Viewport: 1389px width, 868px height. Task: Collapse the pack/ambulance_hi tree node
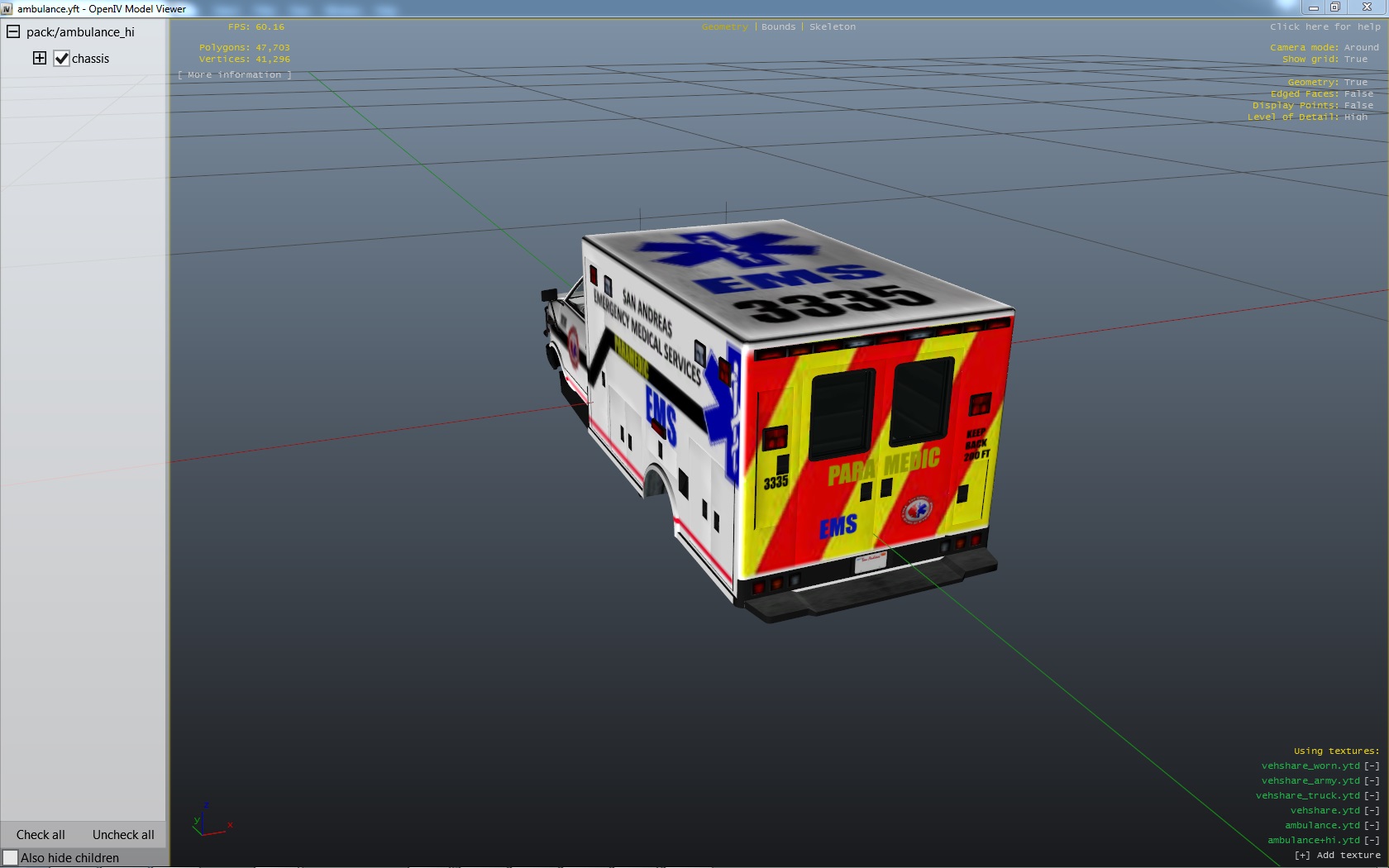tap(13, 32)
